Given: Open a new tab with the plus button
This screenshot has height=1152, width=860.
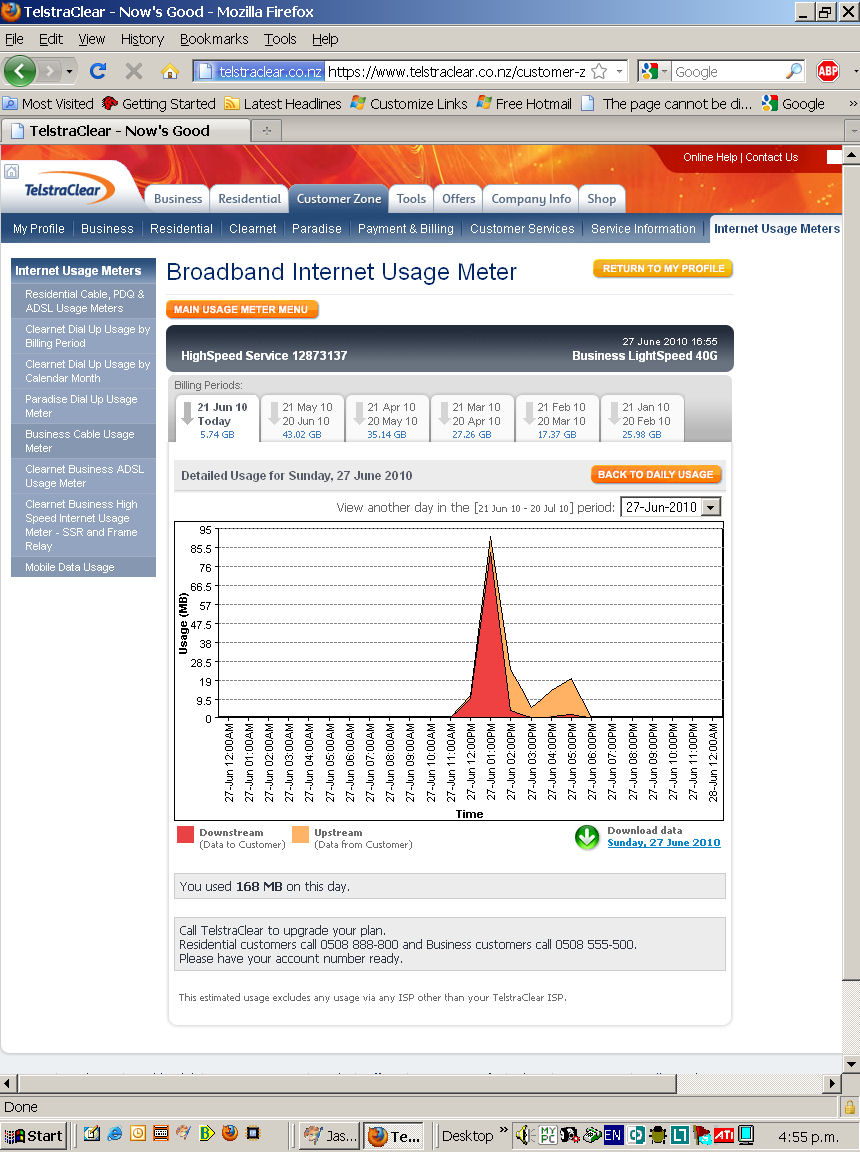Looking at the screenshot, I should click(x=267, y=131).
